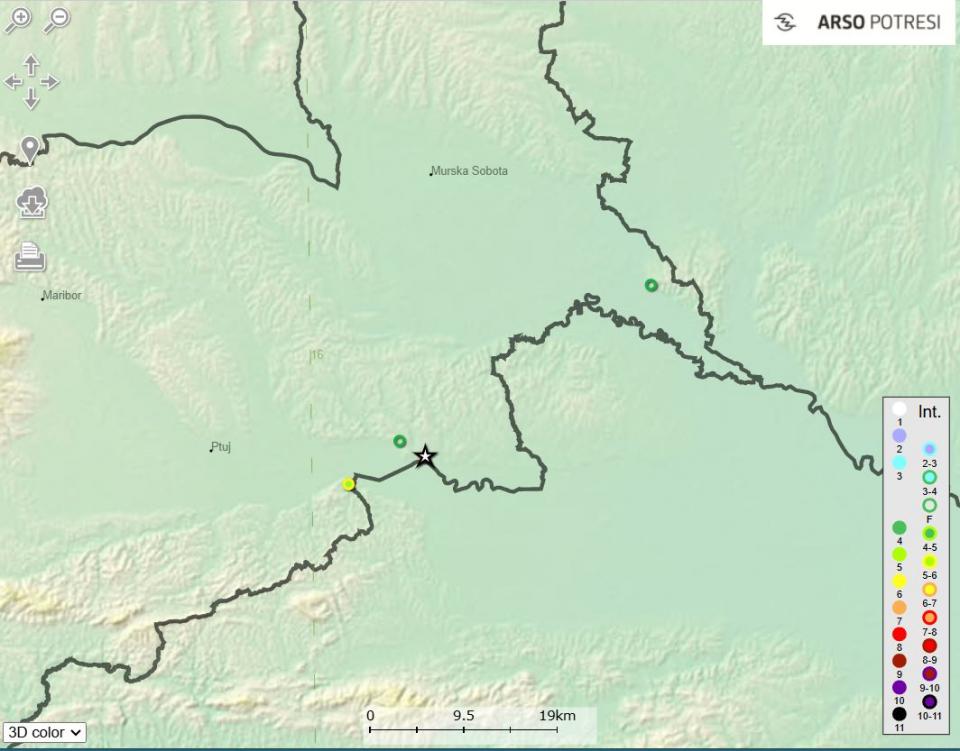The width and height of the screenshot is (960, 751).
Task: Click the zoom in magnifier icon
Action: [18, 20]
